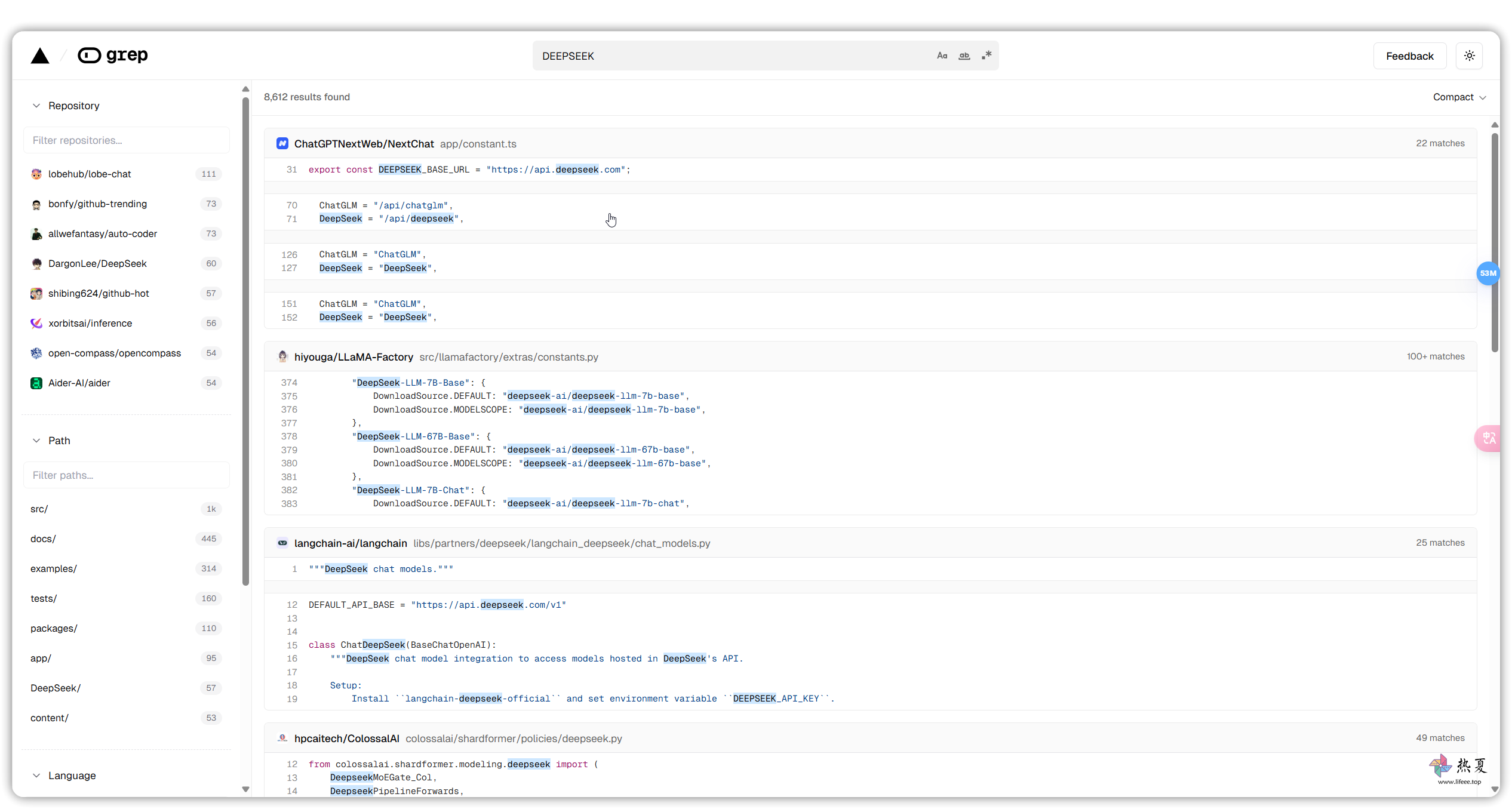Screen dimensions: 1512x809
Task: Toggle match whole words option
Action: click(964, 56)
